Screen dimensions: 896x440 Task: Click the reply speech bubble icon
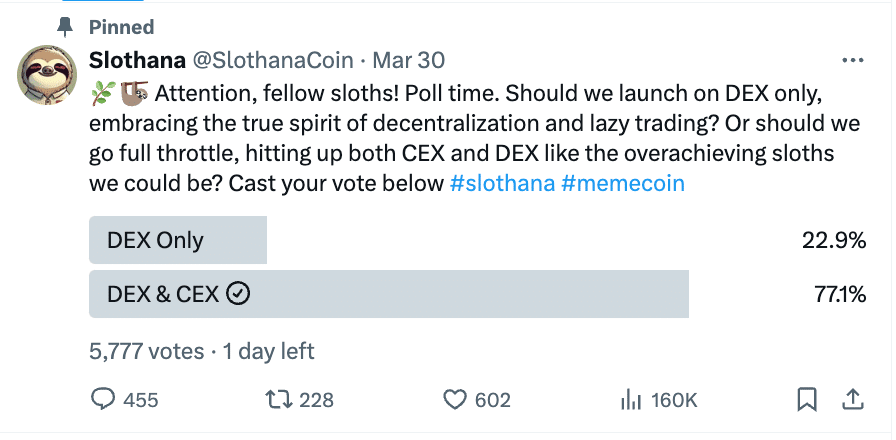tap(104, 399)
